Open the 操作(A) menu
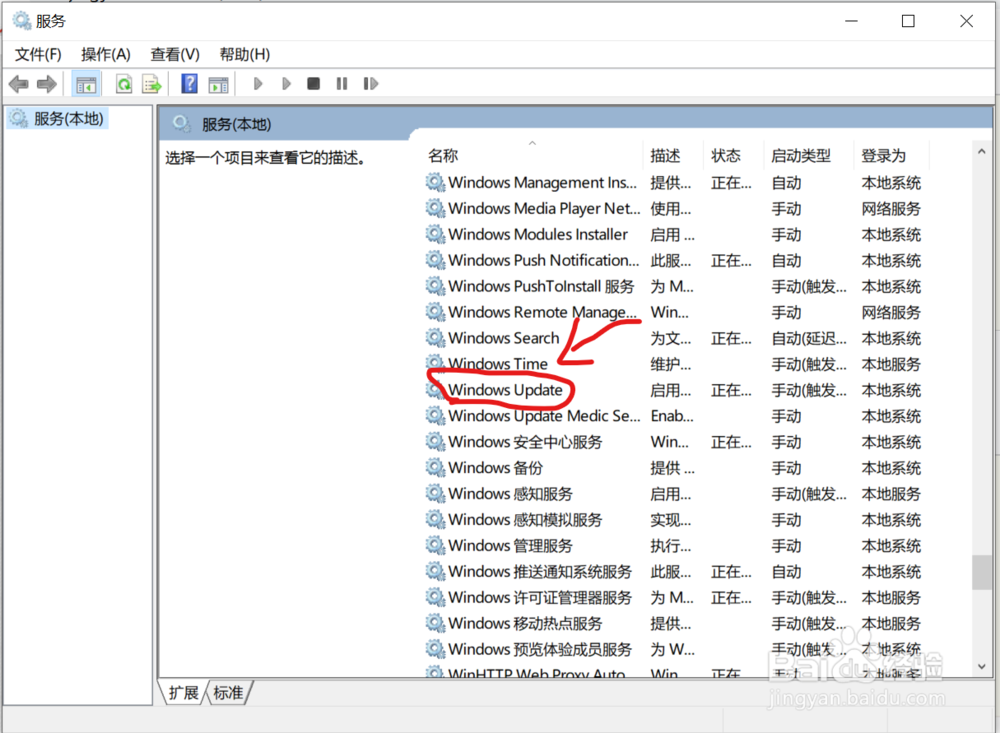The image size is (1000, 733). pos(105,54)
